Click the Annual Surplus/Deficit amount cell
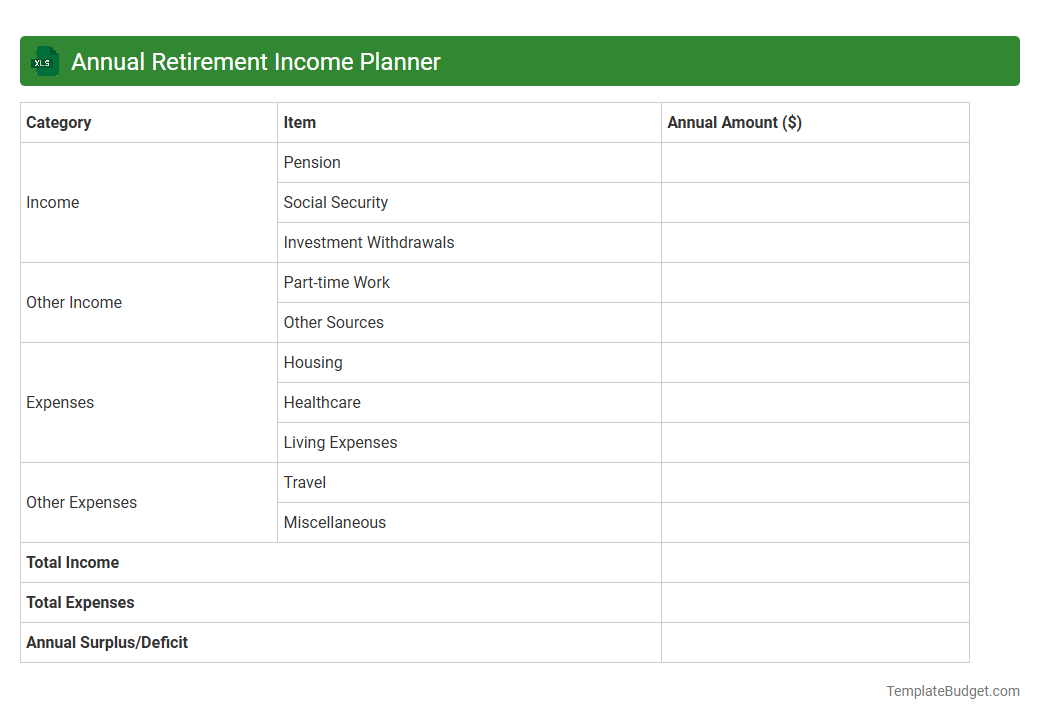Viewport: 1040px width, 720px height. pos(814,642)
